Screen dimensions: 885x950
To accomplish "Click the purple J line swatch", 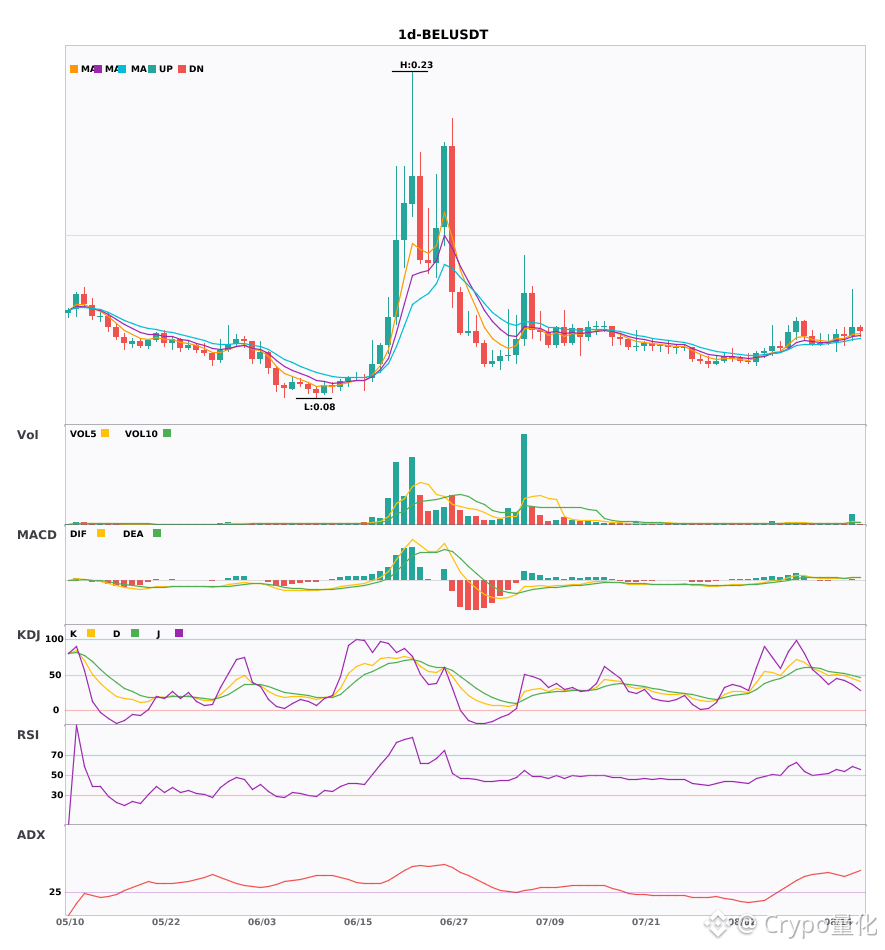I will (179, 633).
